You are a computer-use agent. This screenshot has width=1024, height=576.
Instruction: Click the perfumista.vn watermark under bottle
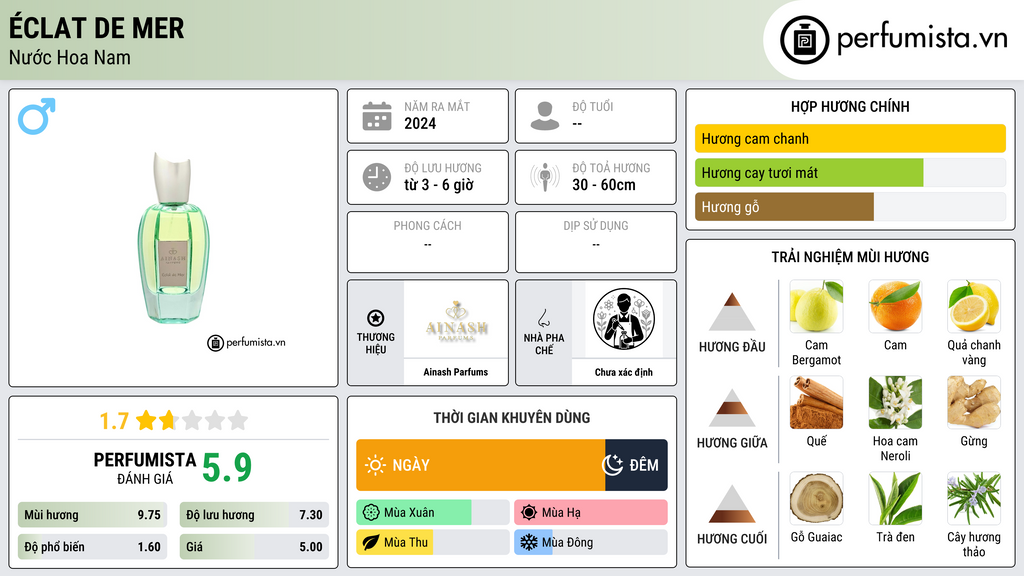point(246,342)
